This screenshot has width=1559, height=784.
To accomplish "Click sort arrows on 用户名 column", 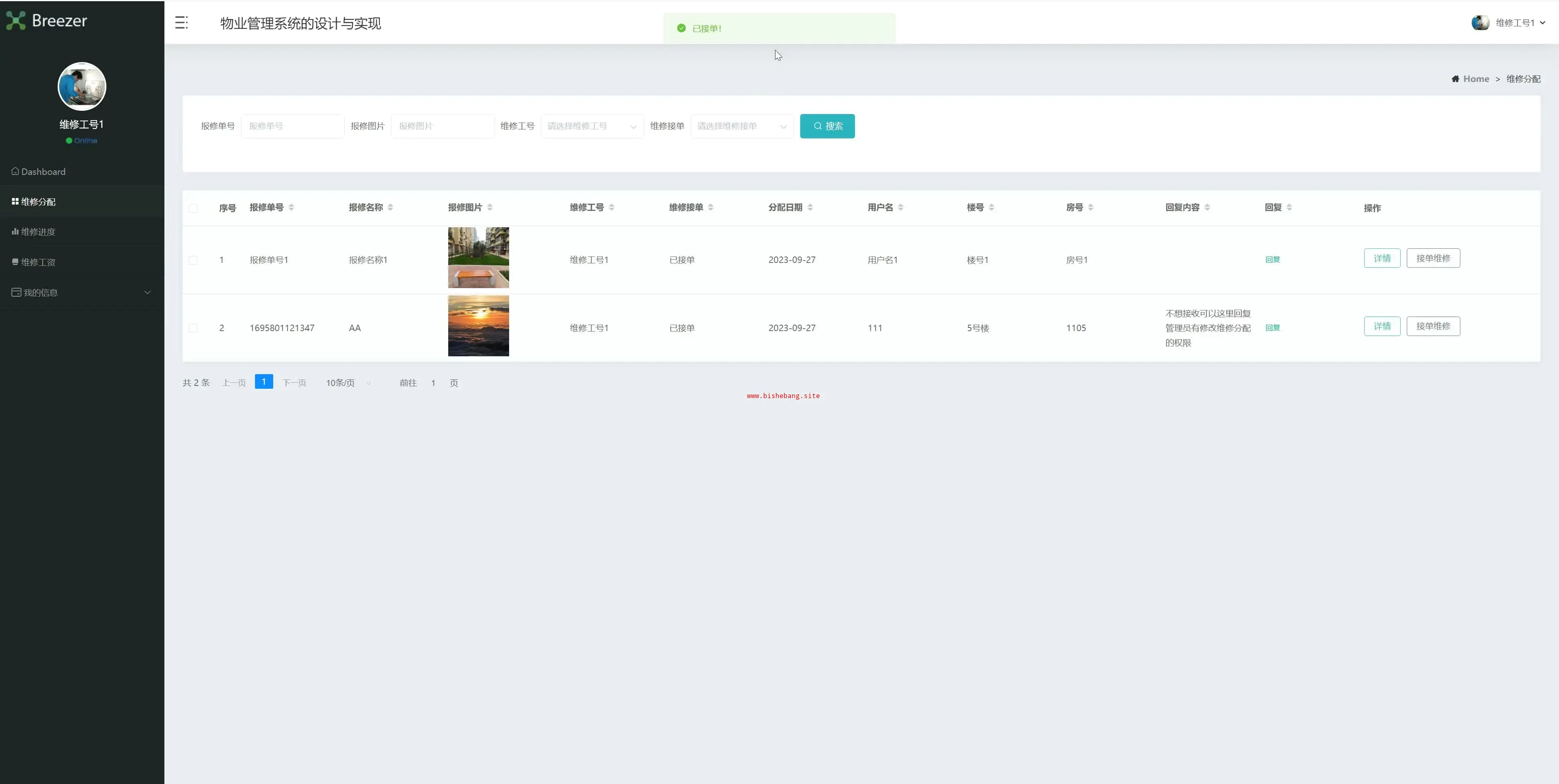I will pyautogui.click(x=900, y=207).
